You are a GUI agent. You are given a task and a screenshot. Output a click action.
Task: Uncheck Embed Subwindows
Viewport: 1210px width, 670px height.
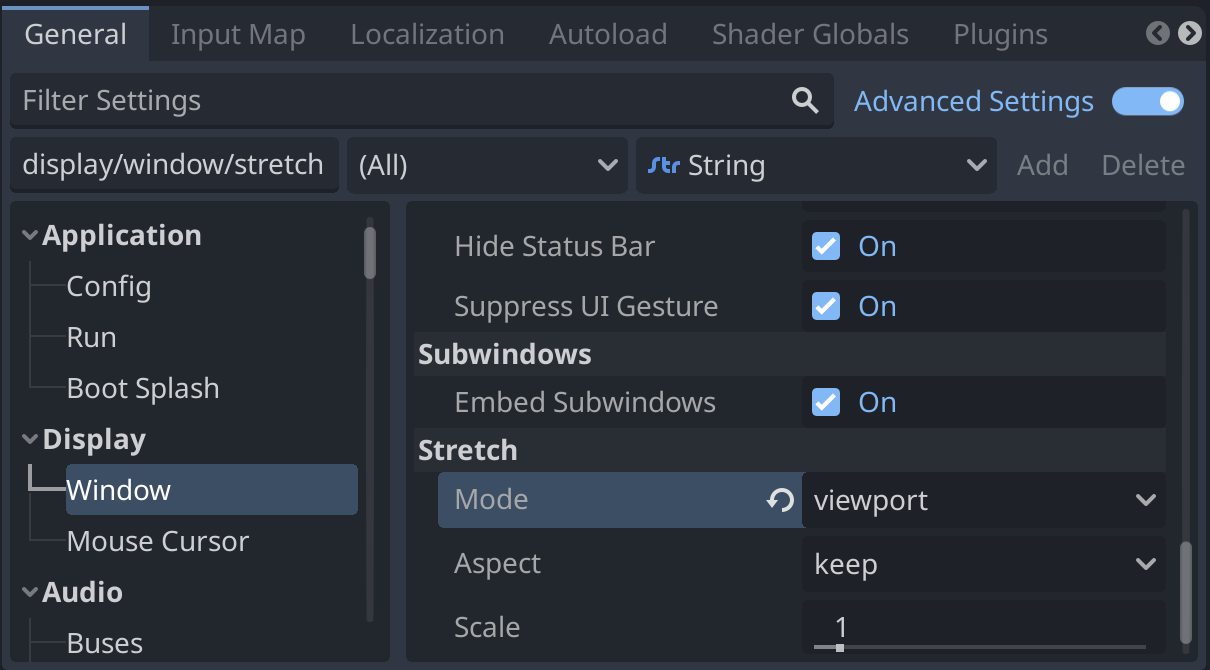(824, 402)
